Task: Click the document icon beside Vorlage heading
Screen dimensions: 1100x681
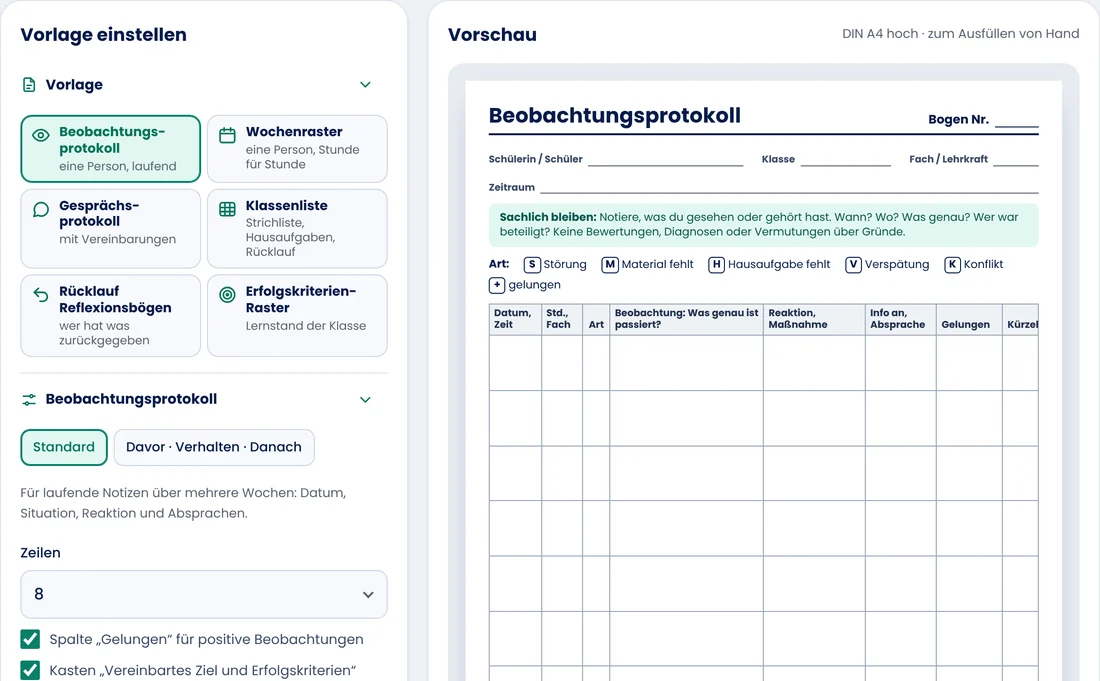Action: tap(29, 85)
